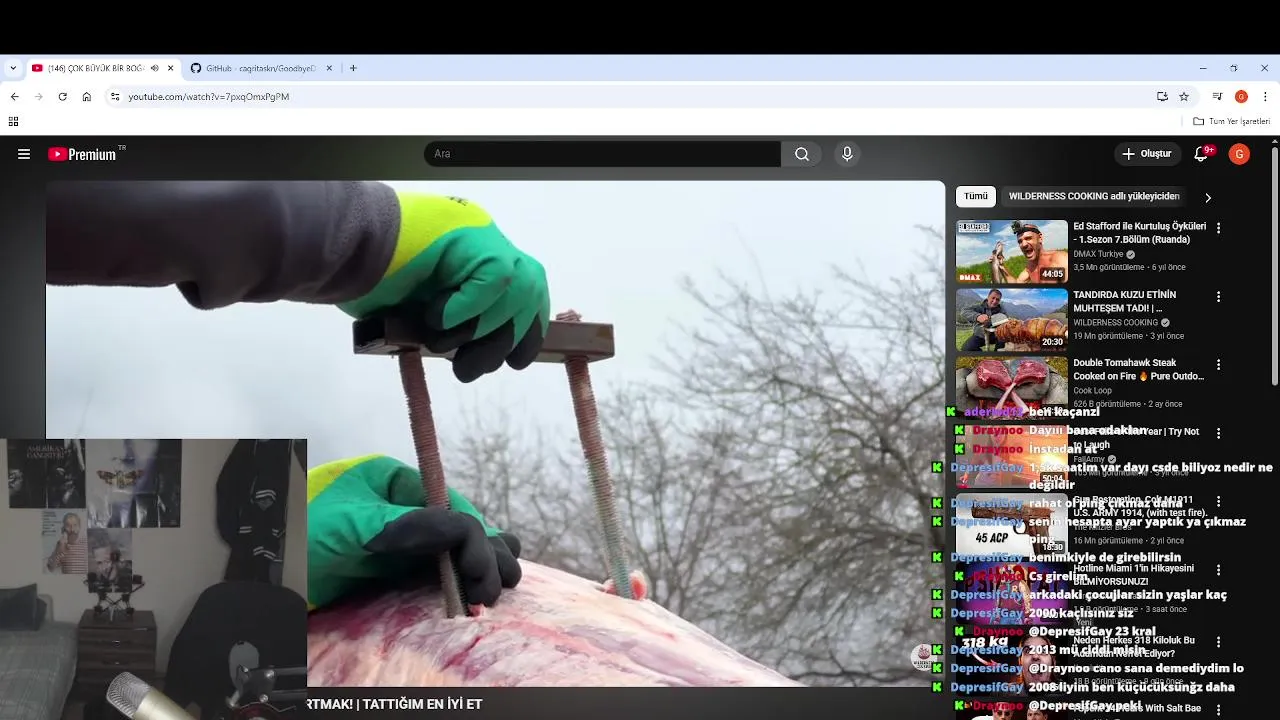This screenshot has height=720, width=1280.
Task: Open YouTube notifications bell
Action: 1202,154
